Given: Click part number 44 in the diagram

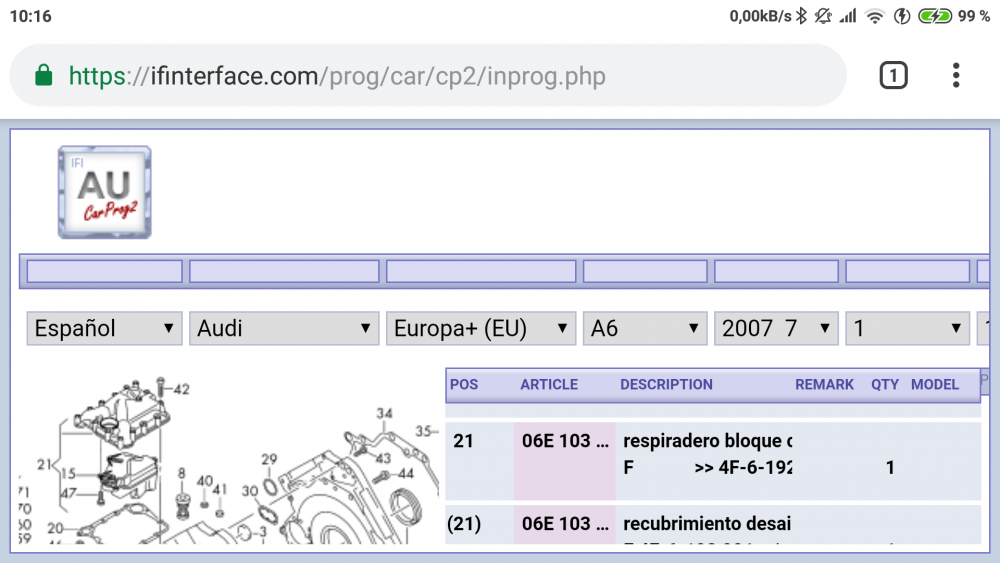Looking at the screenshot, I should (x=406, y=473).
